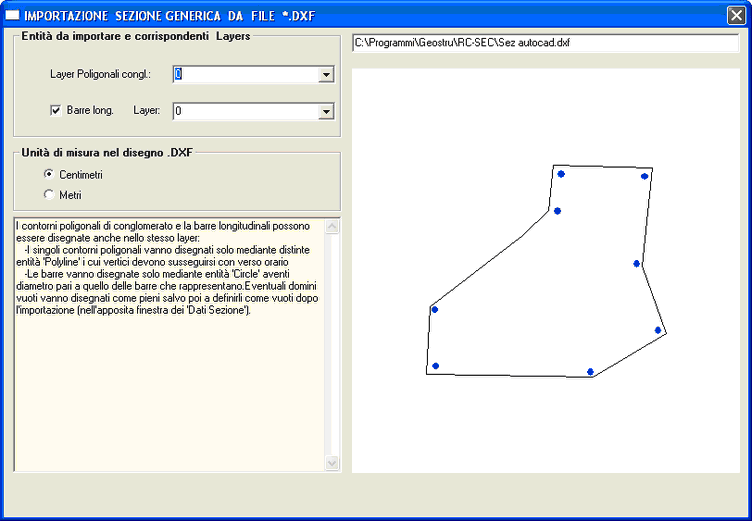Click the 'Unità di misura nel disegno .DXF' heading
The width and height of the screenshot is (752, 521).
pyautogui.click(x=107, y=153)
